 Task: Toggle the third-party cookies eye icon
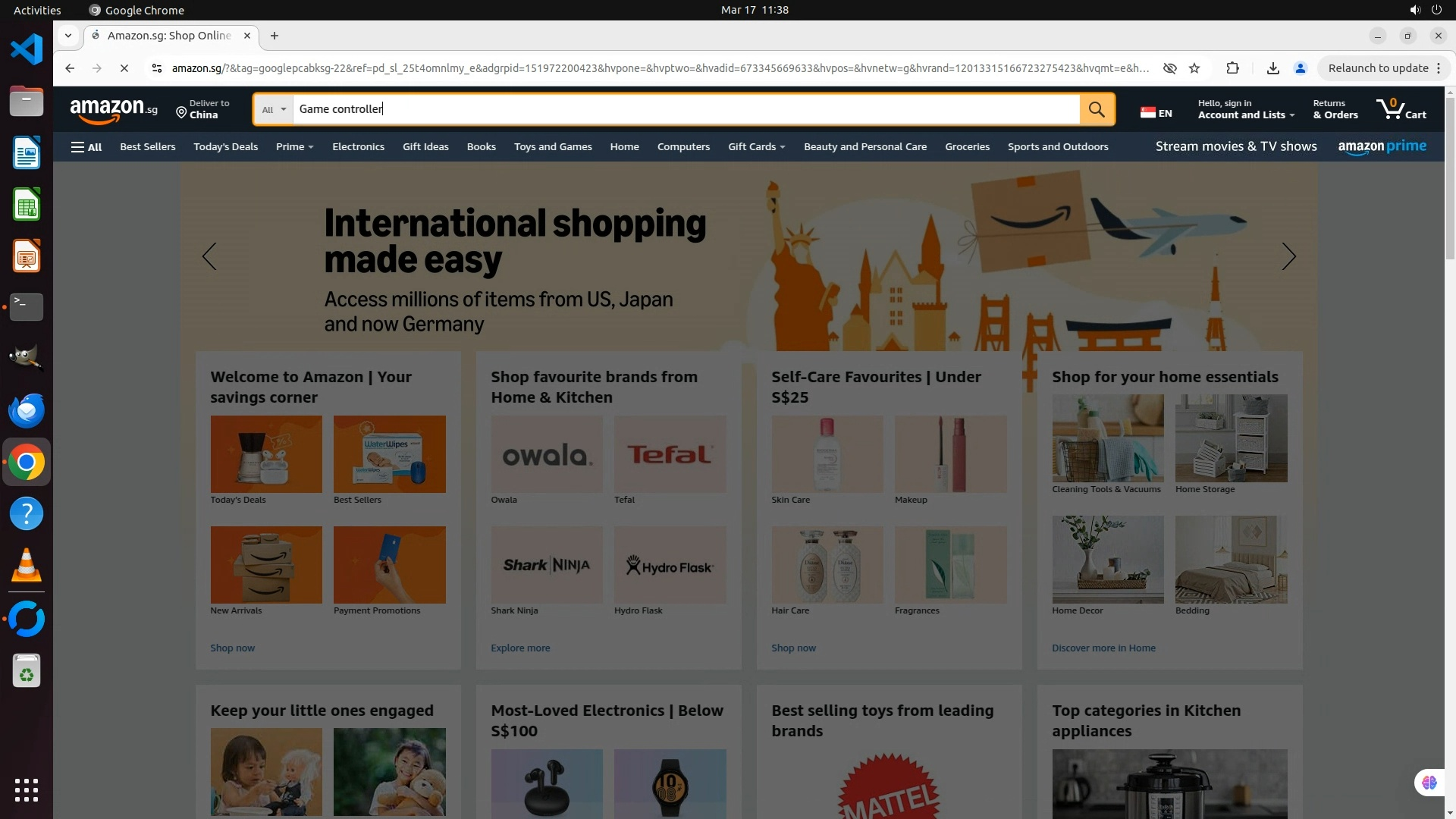(x=1169, y=68)
